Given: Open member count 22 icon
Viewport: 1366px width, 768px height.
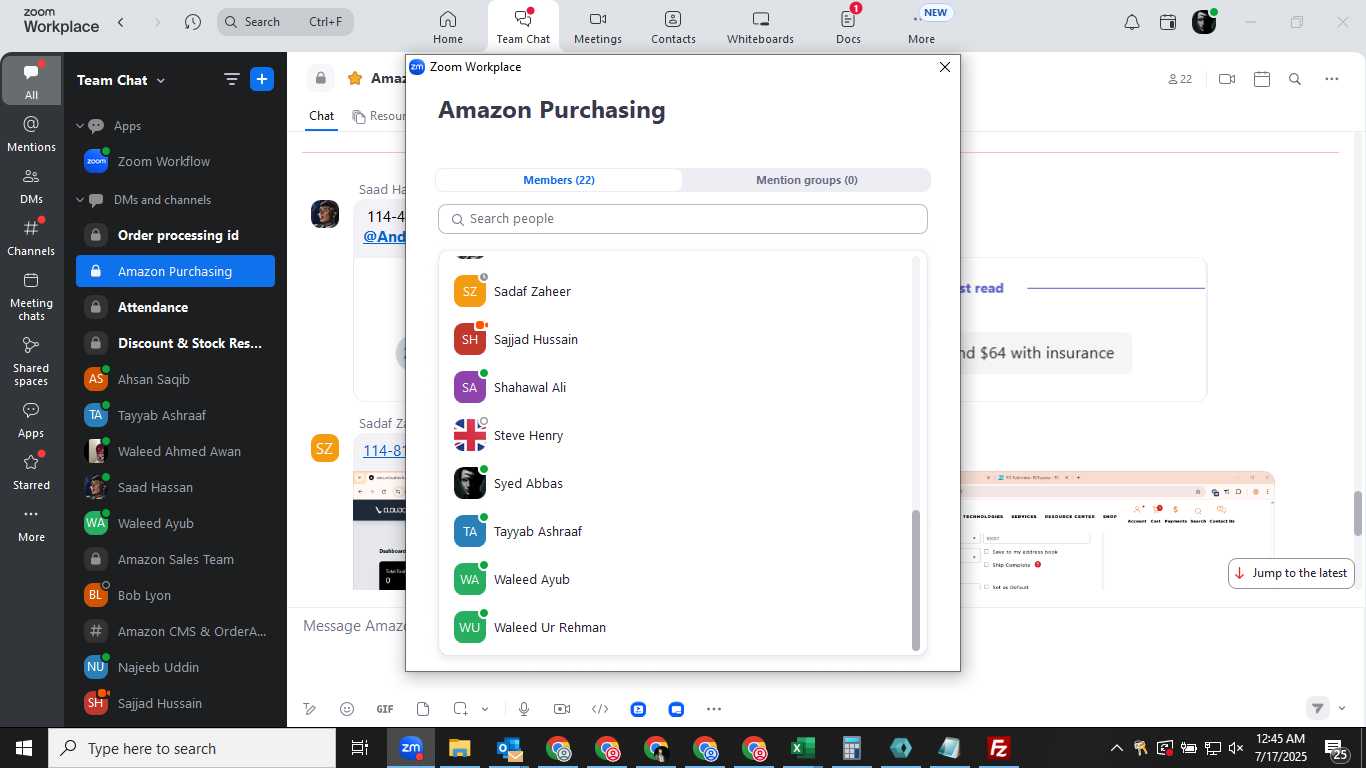Looking at the screenshot, I should pyautogui.click(x=1180, y=79).
